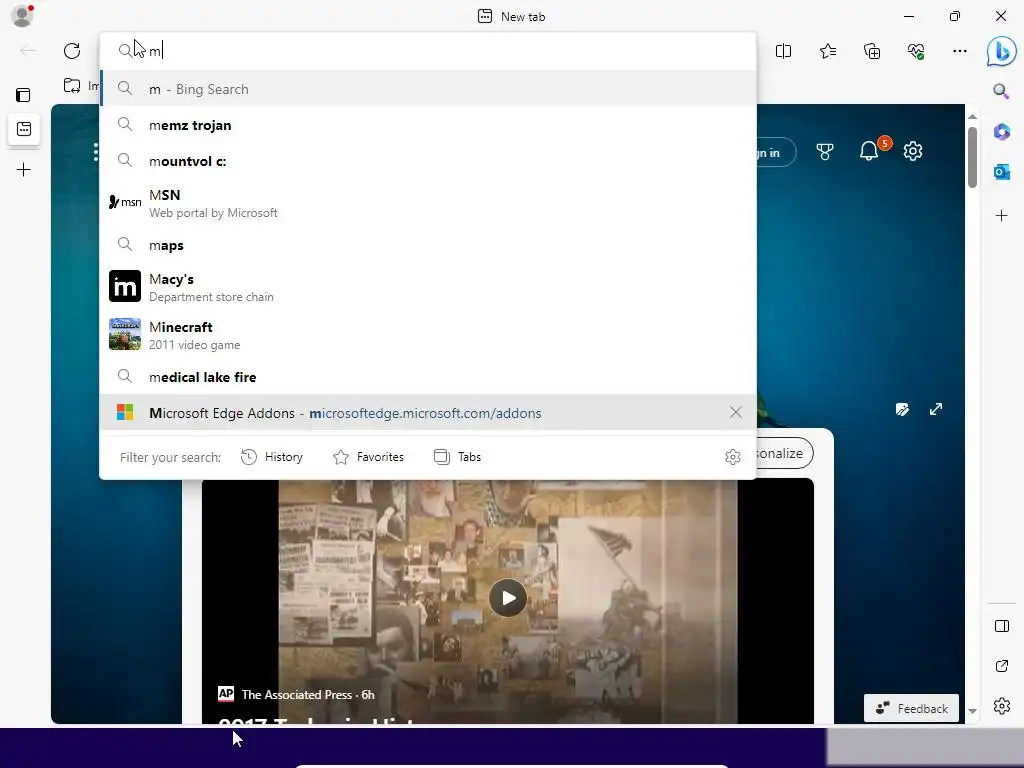Screen dimensions: 1024x768
Task: Open the Collections icon
Action: [x=872, y=51]
